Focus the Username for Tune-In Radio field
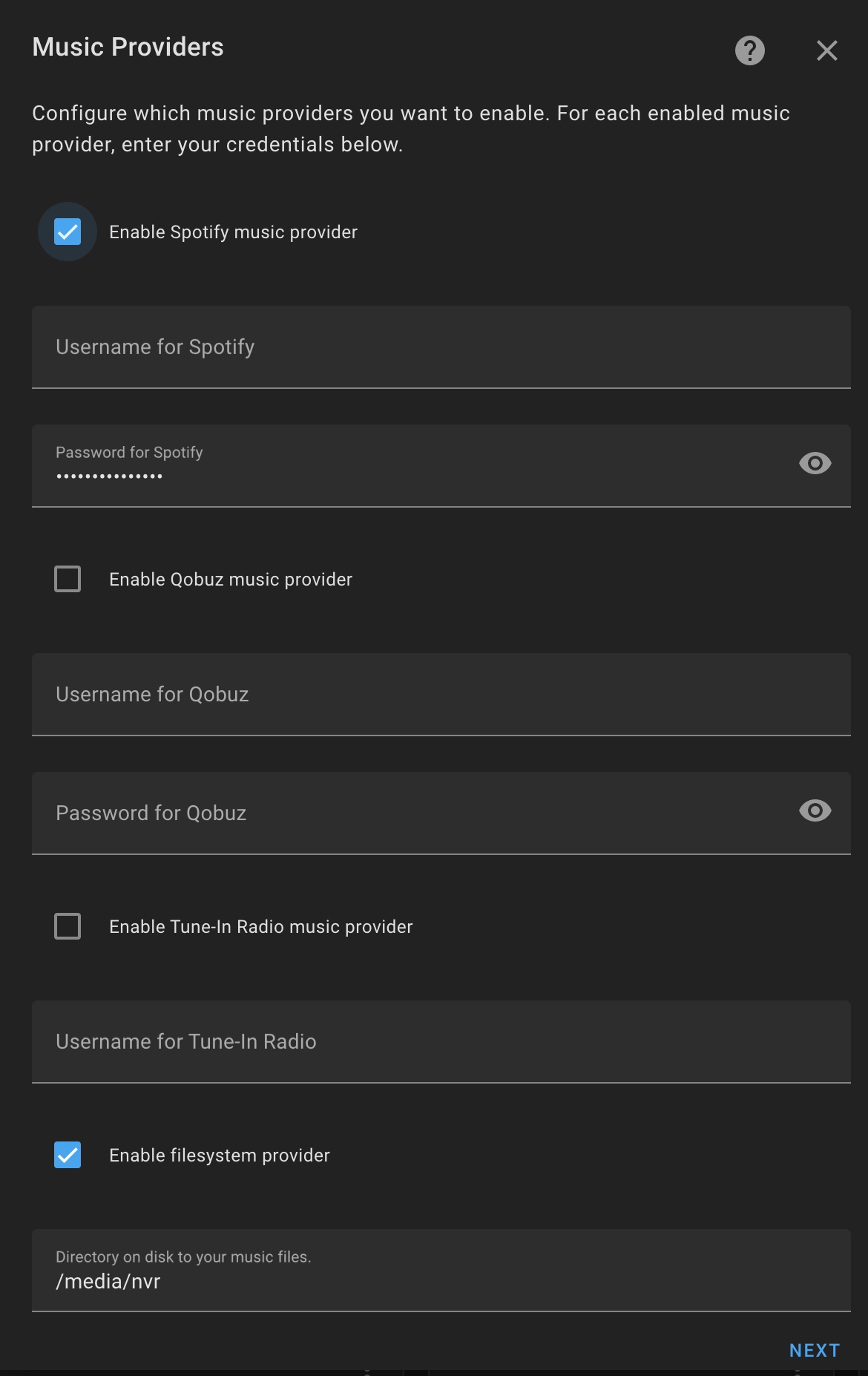This screenshot has width=868, height=1376. pos(441,1042)
